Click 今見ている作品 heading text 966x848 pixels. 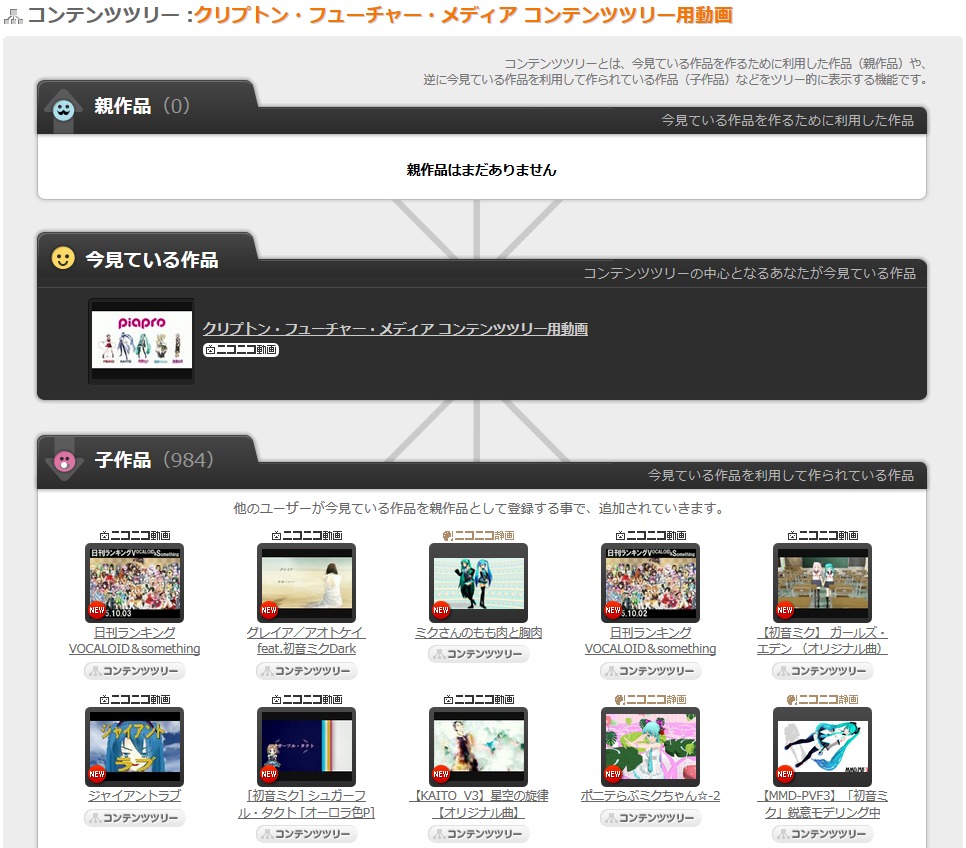tap(152, 259)
